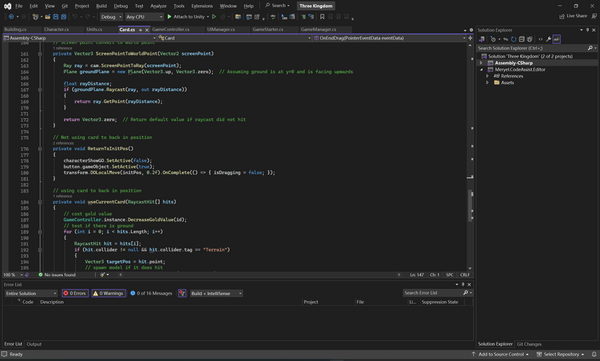
Task: Toggle the 0 of 16 Messages filter
Action: (x=151, y=293)
